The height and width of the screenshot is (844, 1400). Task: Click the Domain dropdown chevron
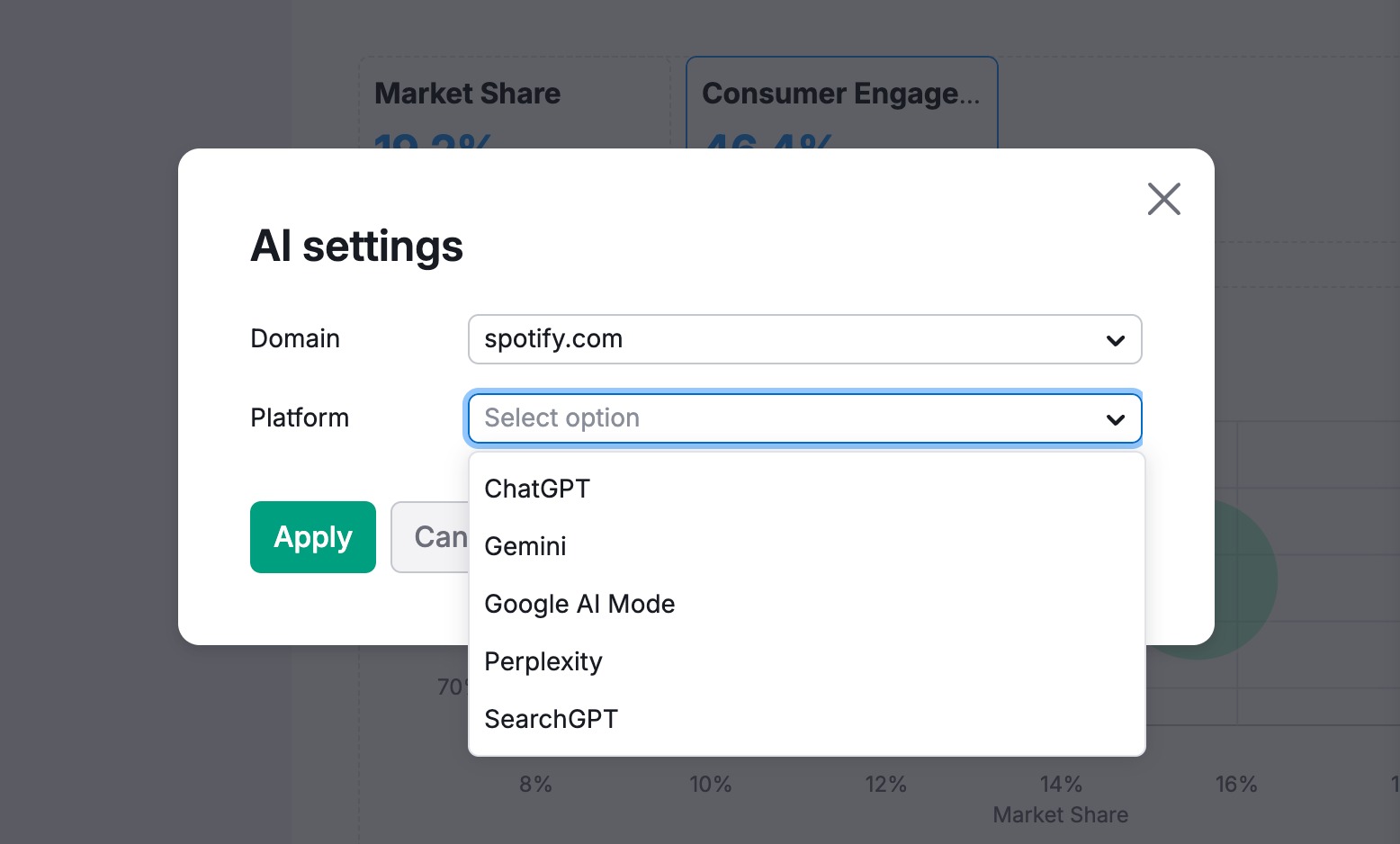(x=1116, y=339)
